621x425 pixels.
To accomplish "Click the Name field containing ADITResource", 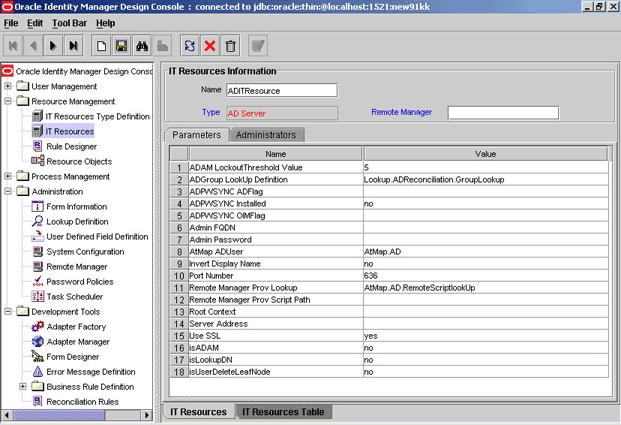I will 282,90.
